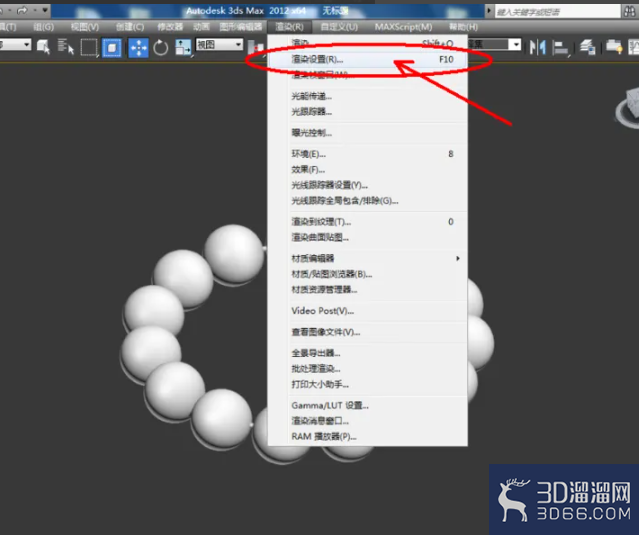This screenshot has width=639, height=535.
Task: Choose 渲染设置(R)... F10 menu entry
Action: (368, 59)
